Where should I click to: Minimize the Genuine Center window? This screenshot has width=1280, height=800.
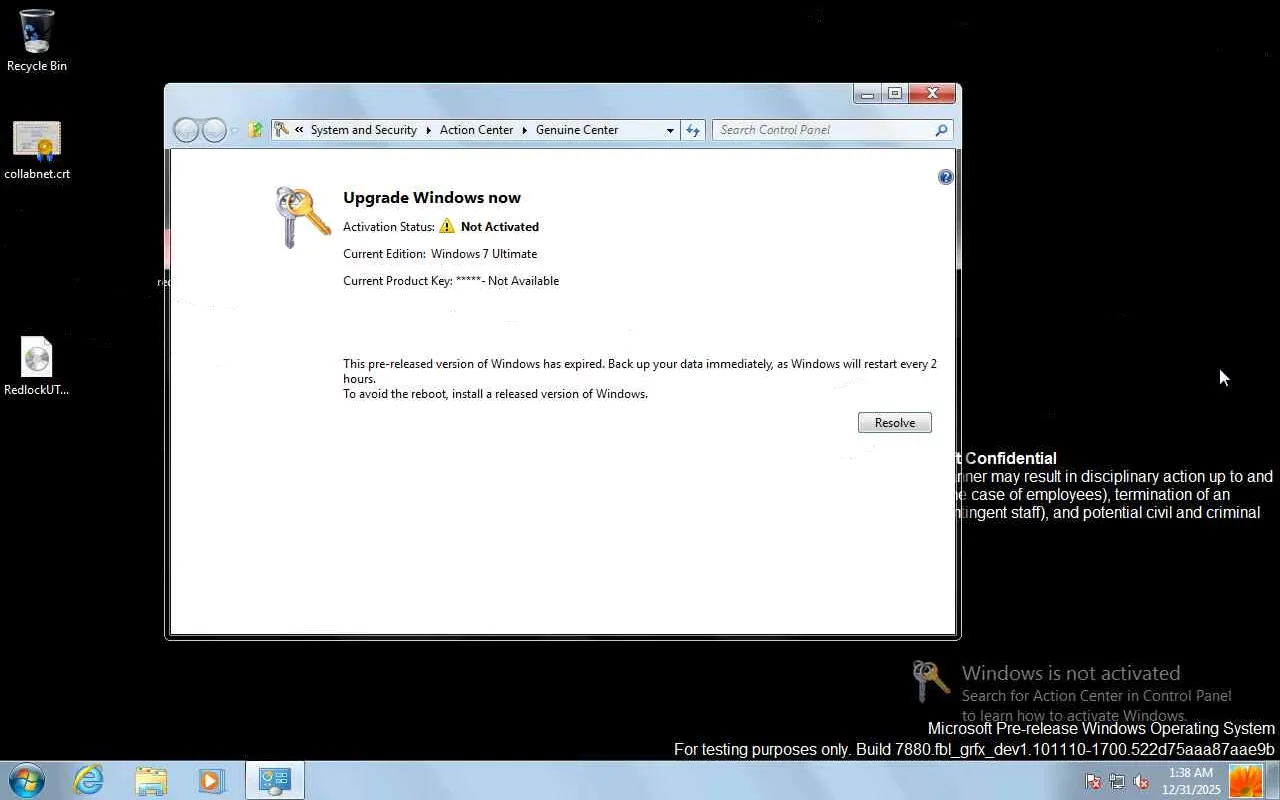click(x=867, y=94)
